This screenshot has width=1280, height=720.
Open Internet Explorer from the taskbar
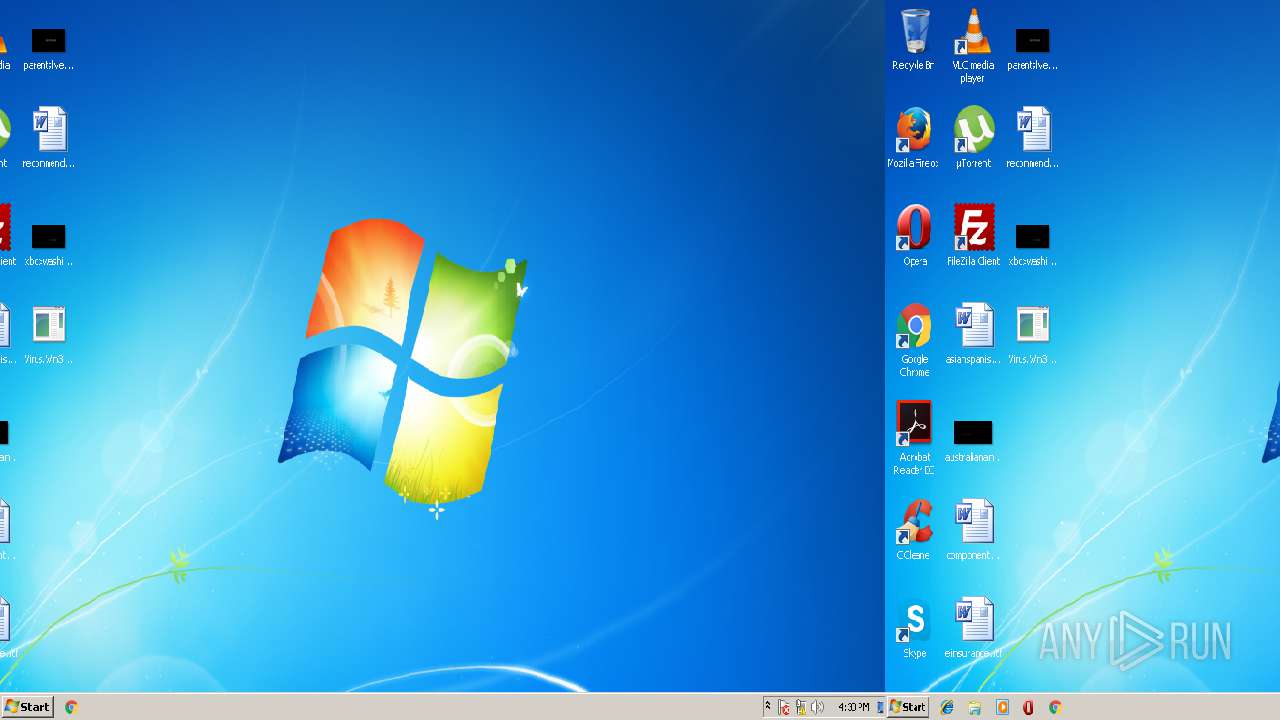click(947, 707)
